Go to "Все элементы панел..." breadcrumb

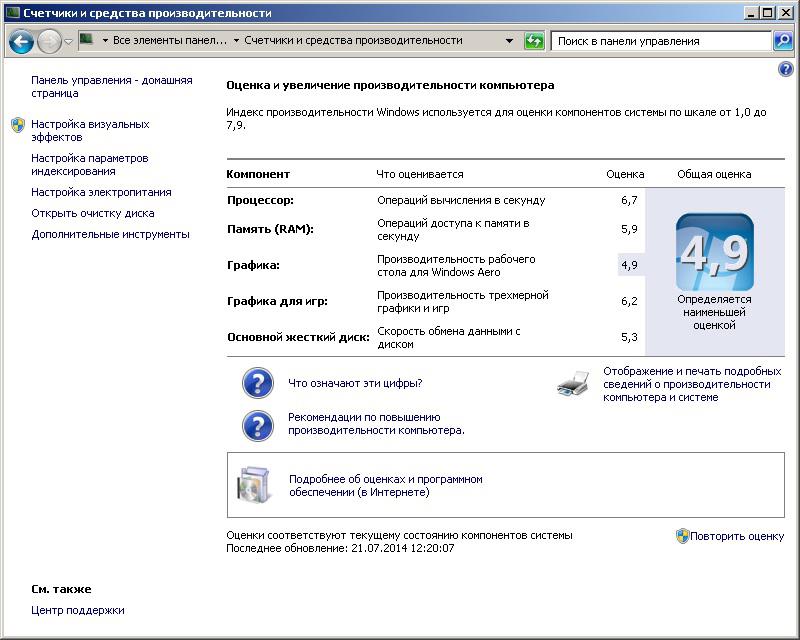click(169, 41)
